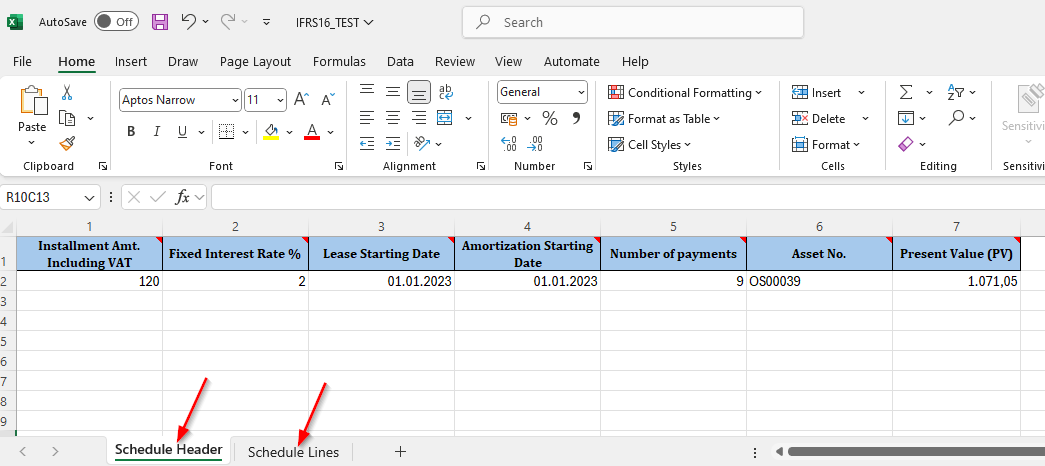The image size is (1045, 466).
Task: Expand Conditional Formatting menu
Action: [x=758, y=93]
